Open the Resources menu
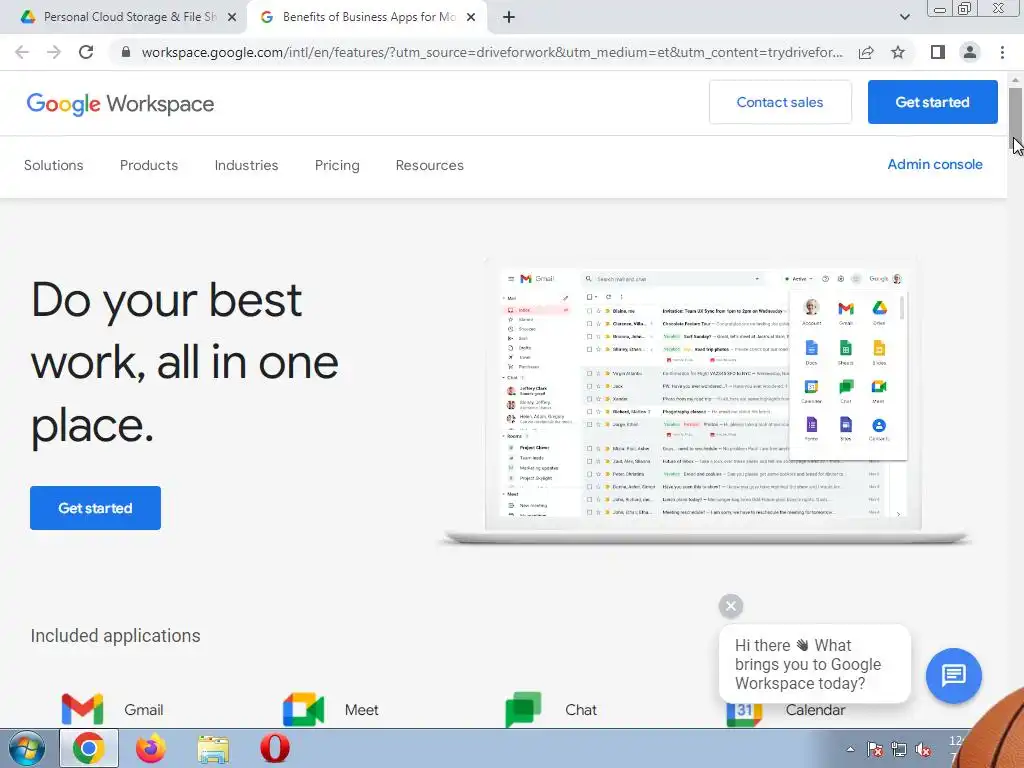 (430, 165)
